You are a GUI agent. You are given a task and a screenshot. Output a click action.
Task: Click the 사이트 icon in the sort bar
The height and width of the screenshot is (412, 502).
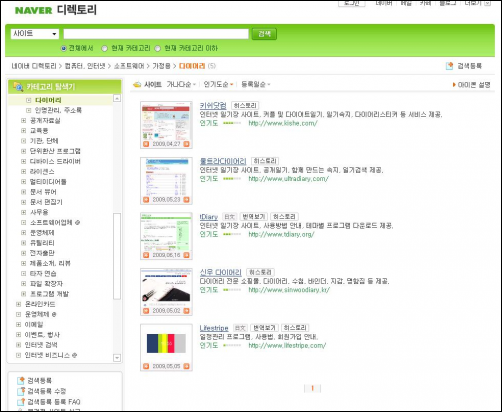pos(137,85)
